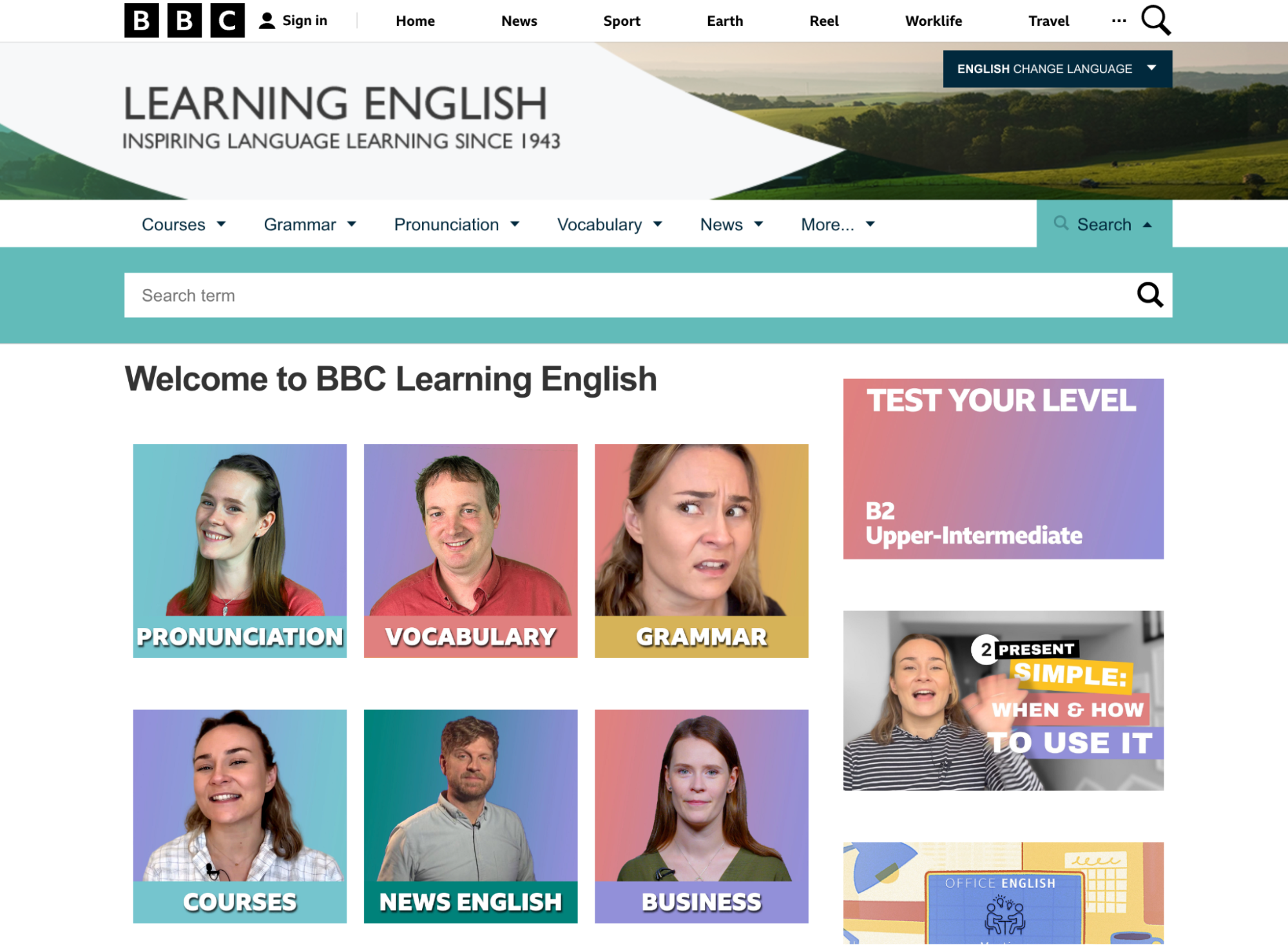The height and width of the screenshot is (945, 1288).
Task: Click the Earth link in top bar
Action: 724,21
